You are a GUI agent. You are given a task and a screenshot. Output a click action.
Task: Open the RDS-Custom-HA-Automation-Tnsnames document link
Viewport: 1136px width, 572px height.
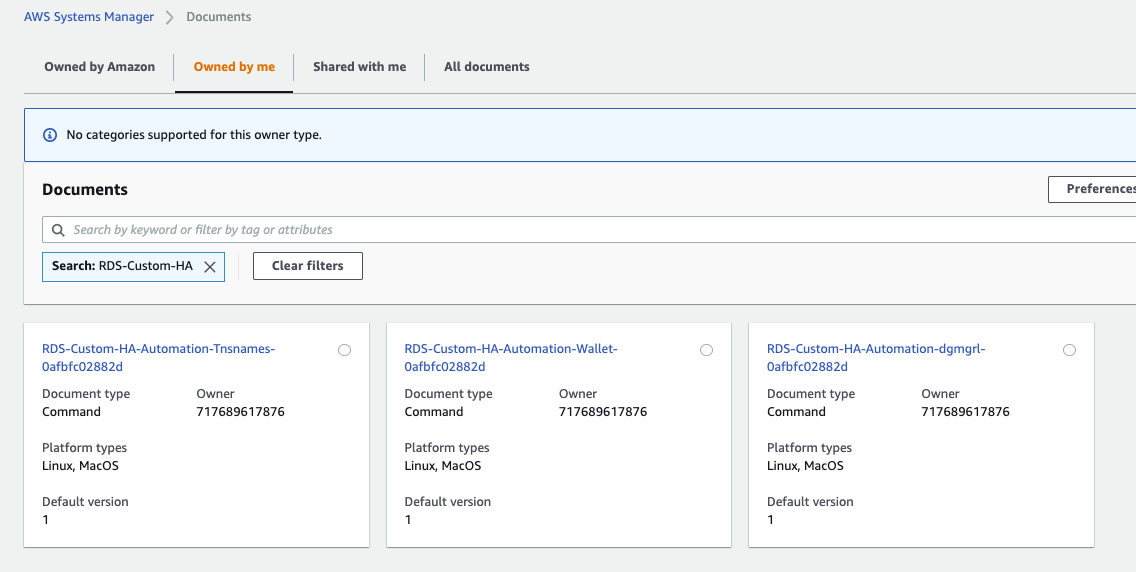(159, 358)
